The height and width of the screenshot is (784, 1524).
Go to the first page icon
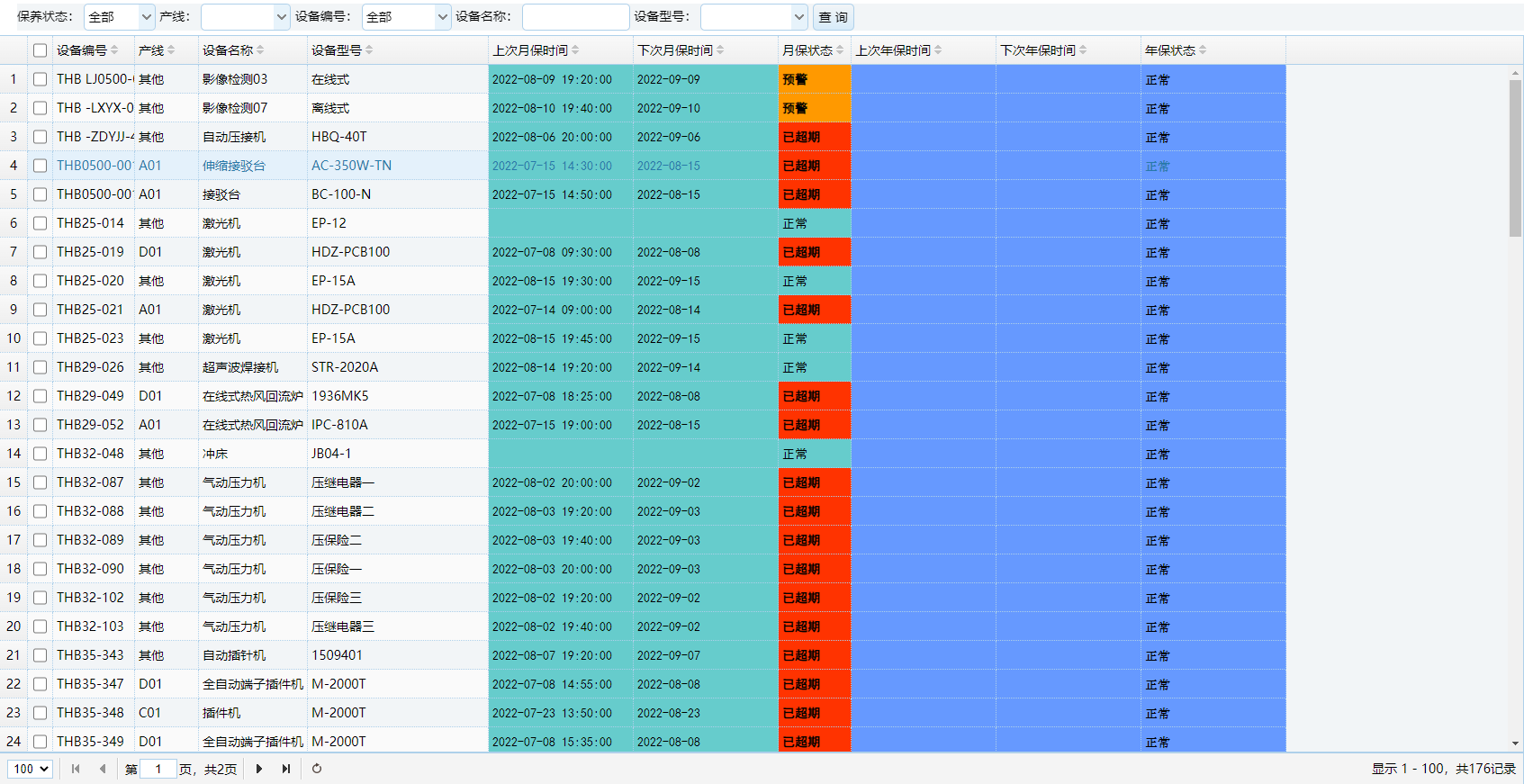pyautogui.click(x=76, y=769)
